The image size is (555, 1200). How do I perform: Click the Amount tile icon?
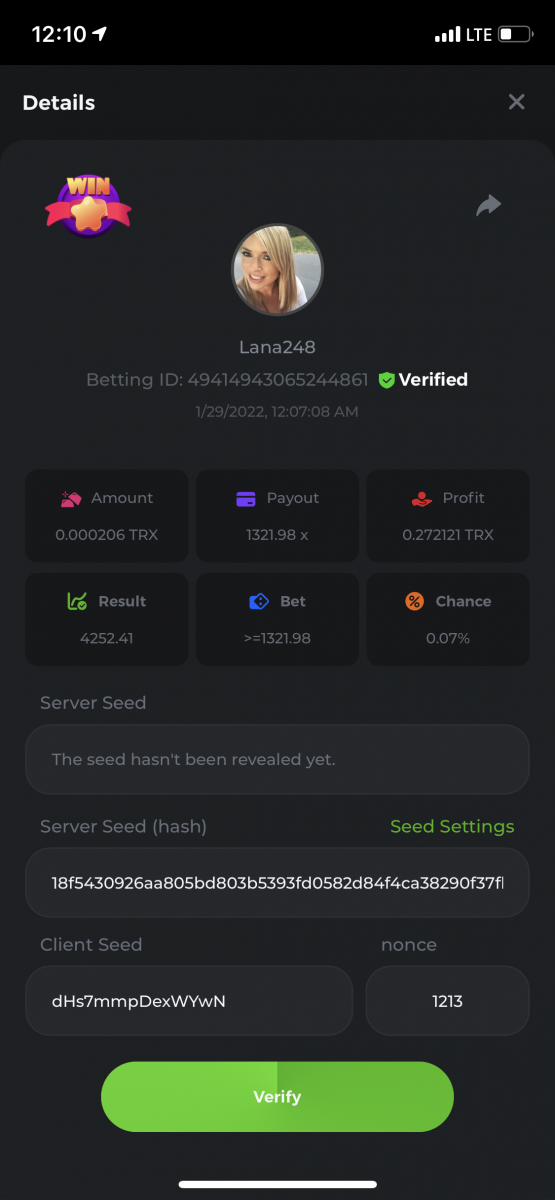(x=70, y=498)
